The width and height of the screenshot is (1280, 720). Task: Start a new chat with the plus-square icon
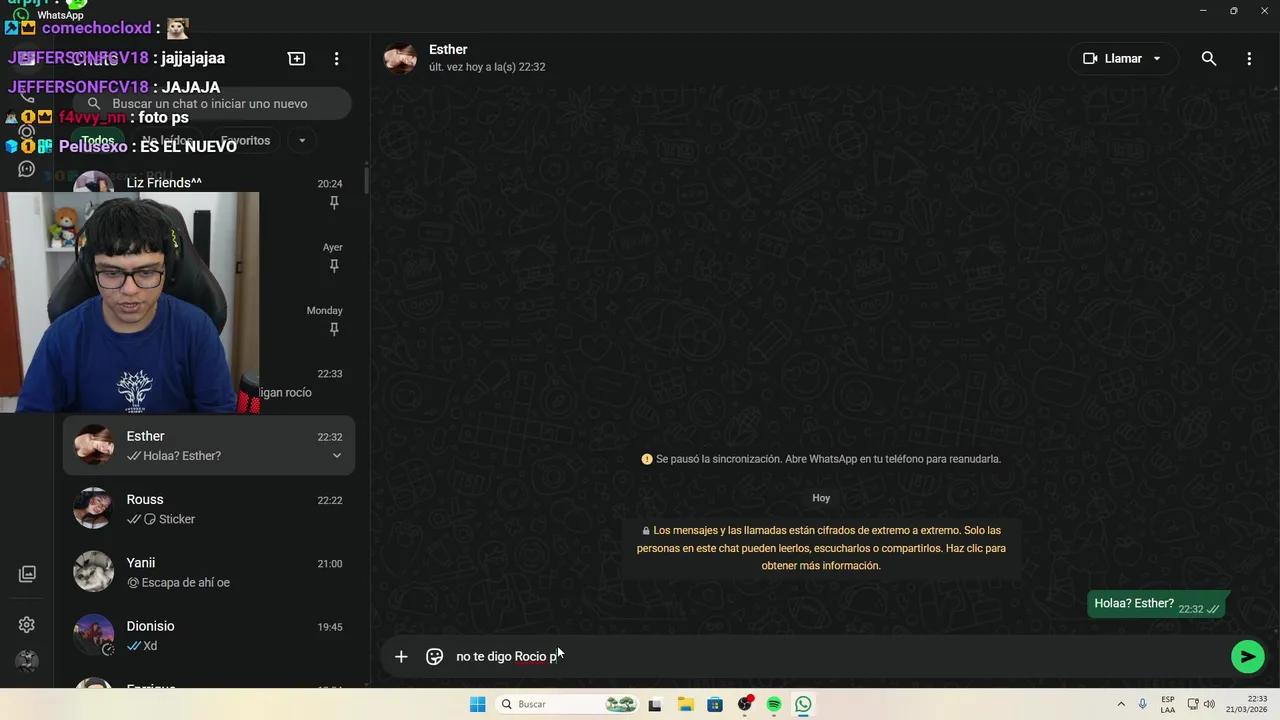(296, 59)
